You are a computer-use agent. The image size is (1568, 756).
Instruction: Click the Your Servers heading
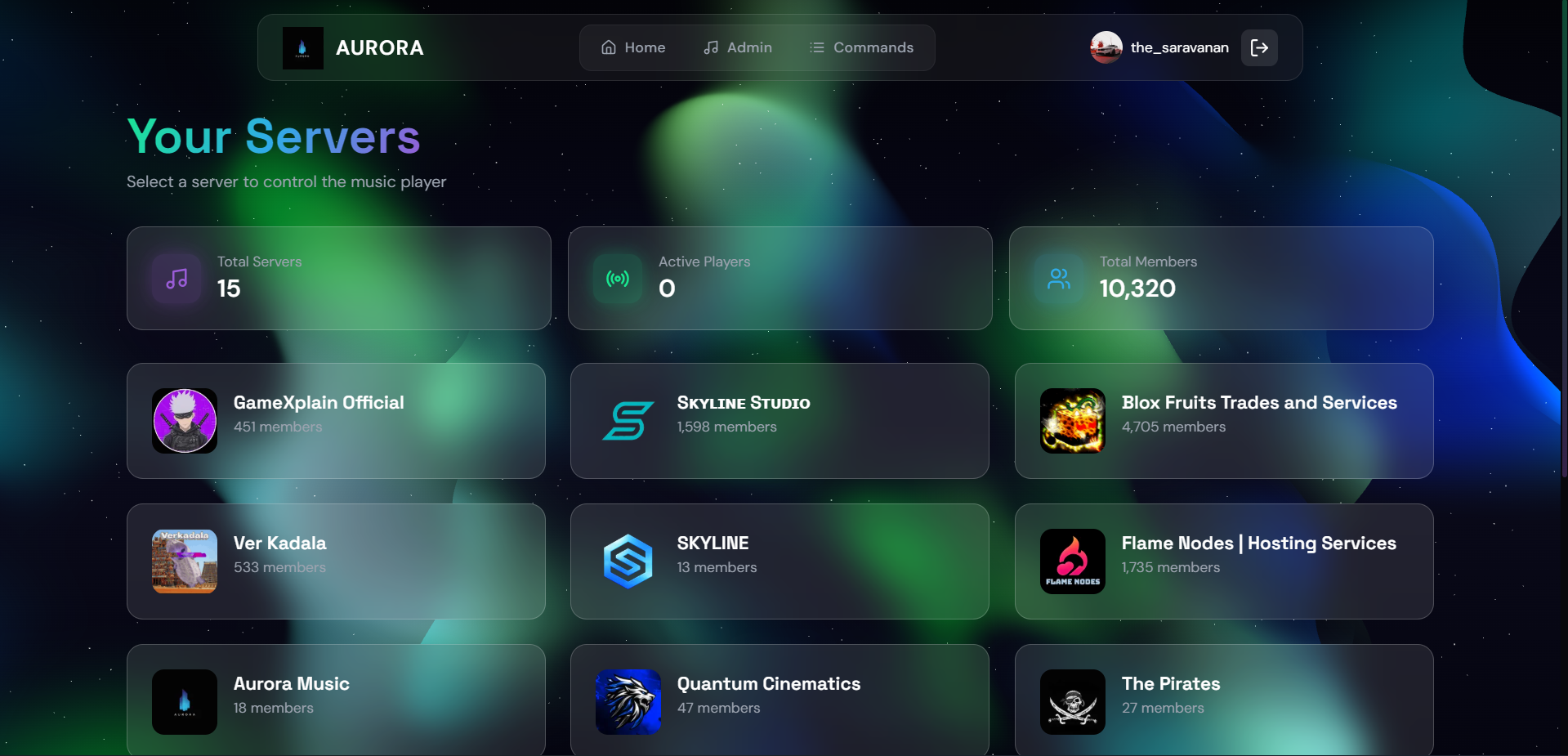point(274,136)
